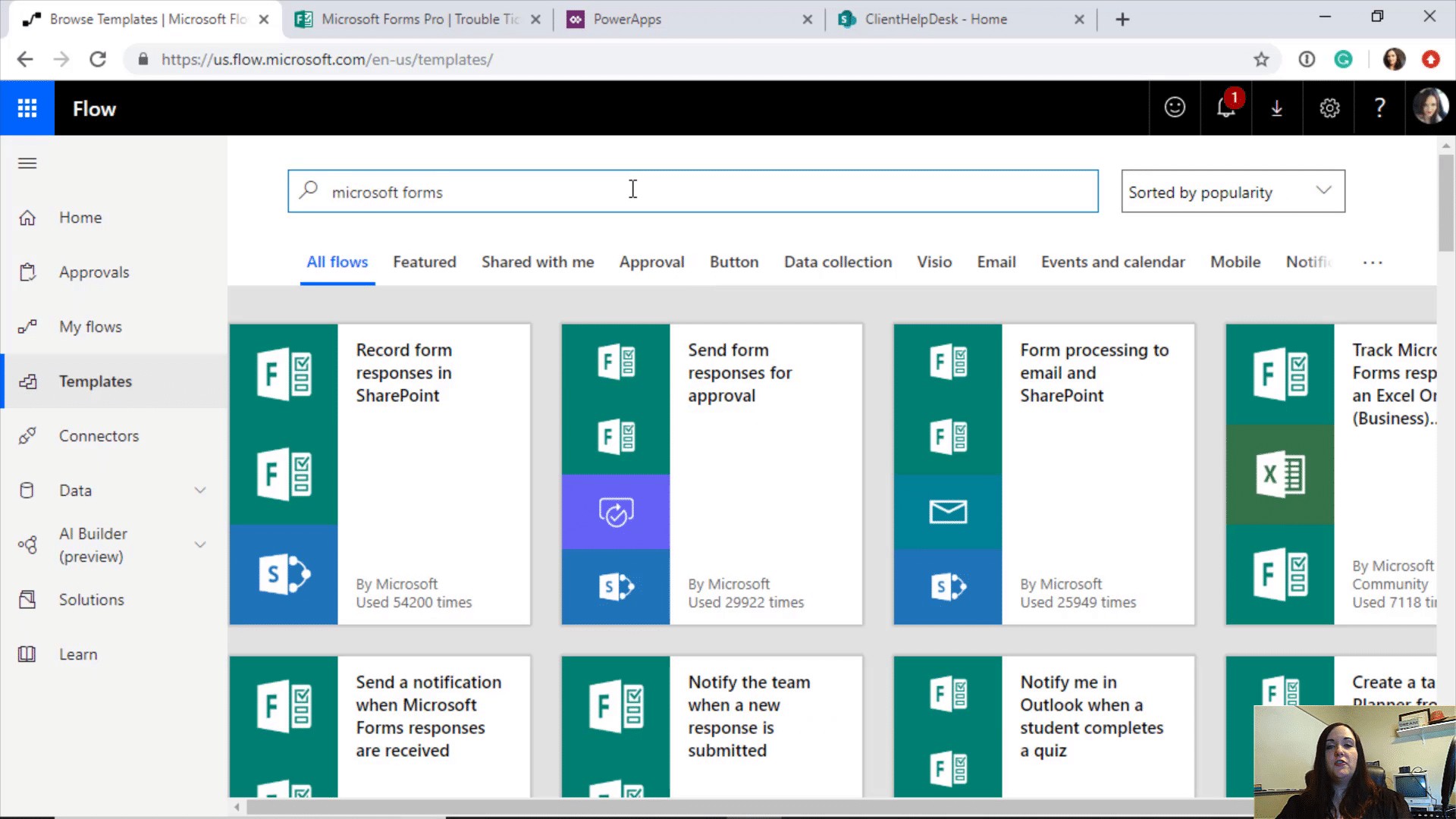The height and width of the screenshot is (819, 1456).
Task: Go to Templates in sidebar
Action: [x=114, y=381]
